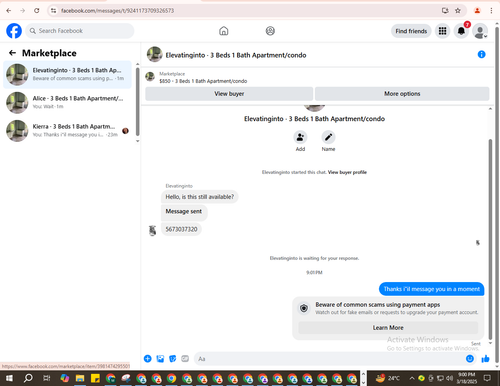Click the browser address bar URL
The height and width of the screenshot is (386, 500).
[117, 11]
